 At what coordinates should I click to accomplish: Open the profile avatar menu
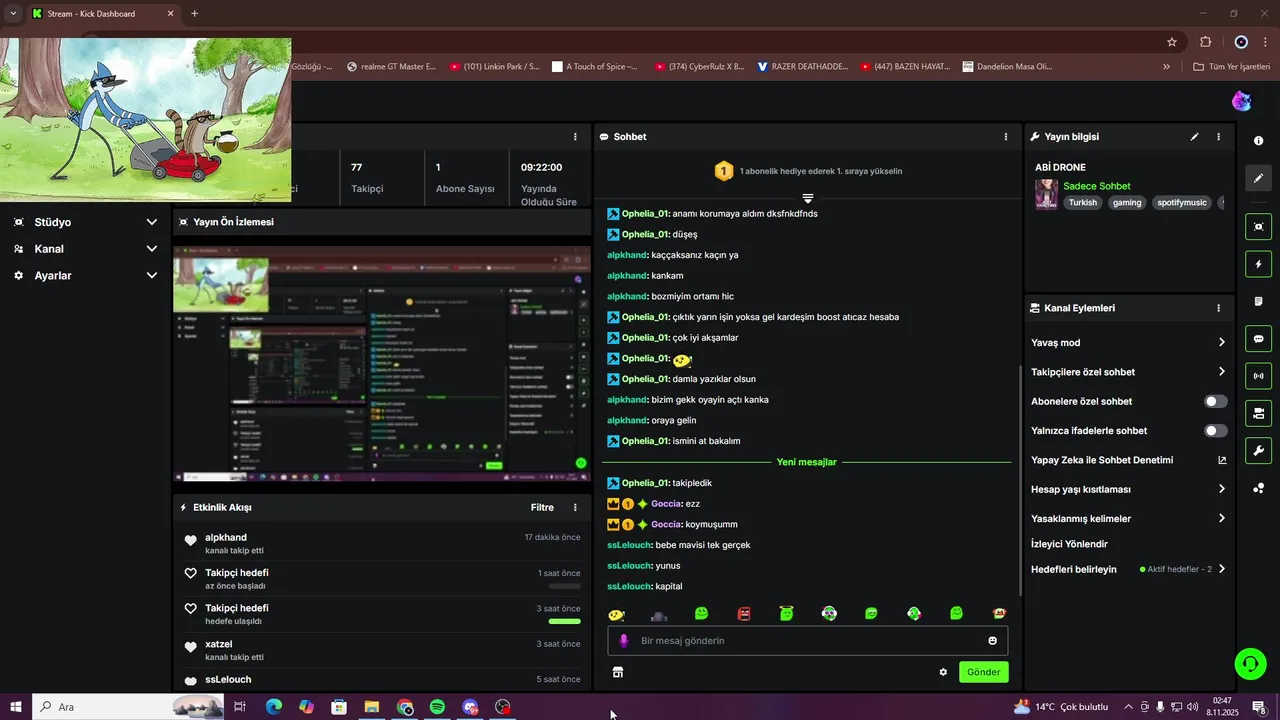[1241, 101]
